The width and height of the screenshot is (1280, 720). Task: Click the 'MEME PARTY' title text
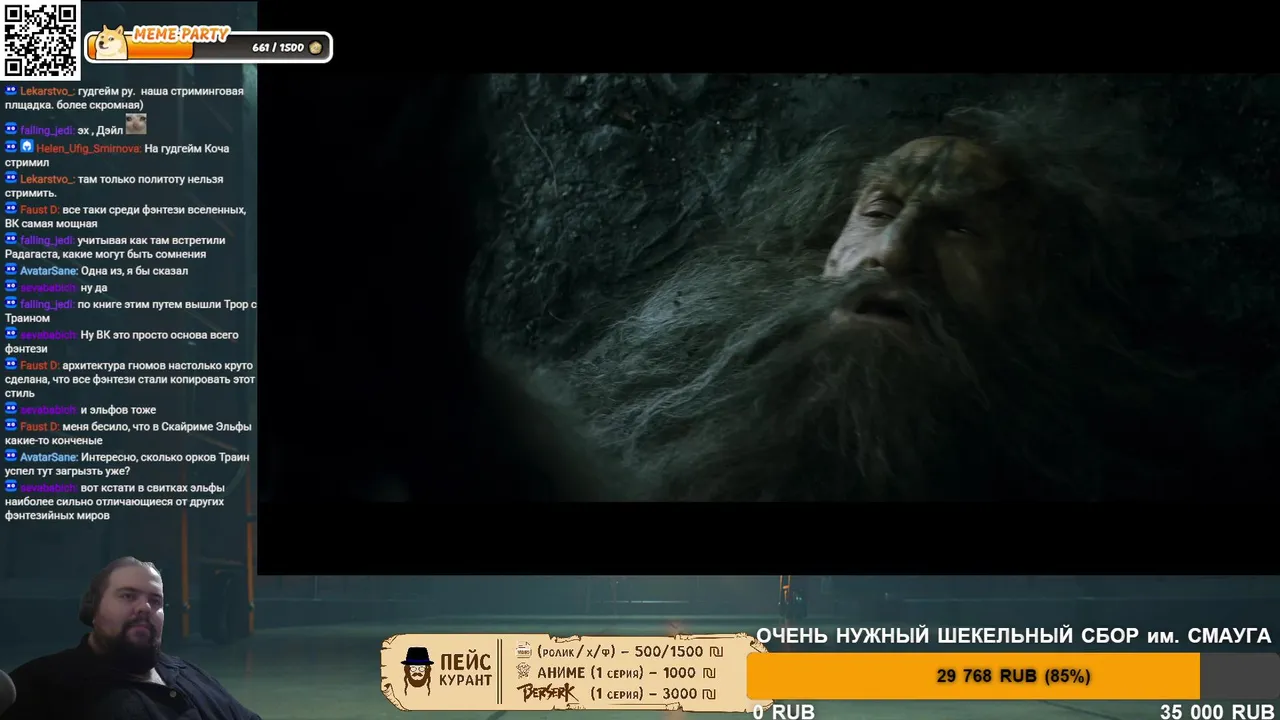point(180,34)
